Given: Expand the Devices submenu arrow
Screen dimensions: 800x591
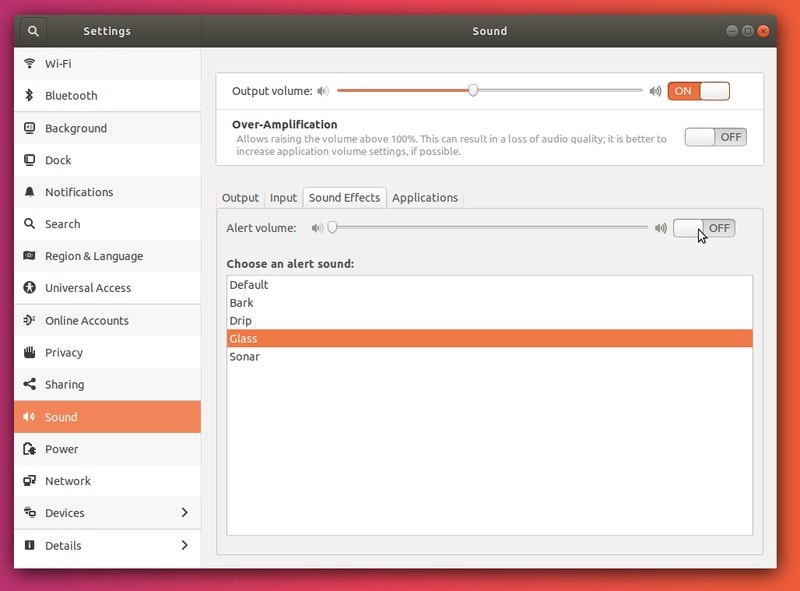Looking at the screenshot, I should [184, 513].
